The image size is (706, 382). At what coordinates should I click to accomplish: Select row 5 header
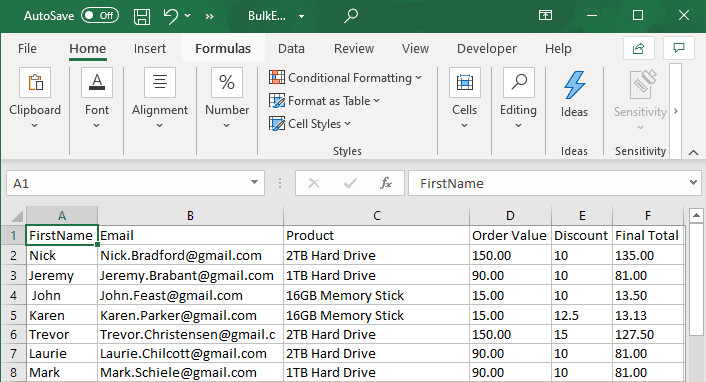13,315
